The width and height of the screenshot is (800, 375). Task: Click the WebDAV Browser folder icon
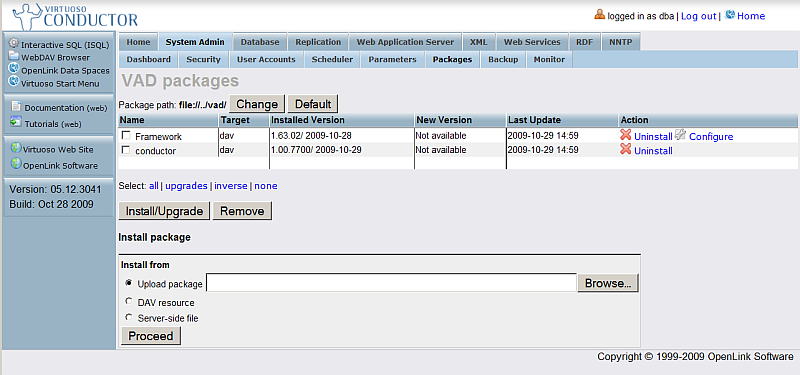[x=14, y=56]
